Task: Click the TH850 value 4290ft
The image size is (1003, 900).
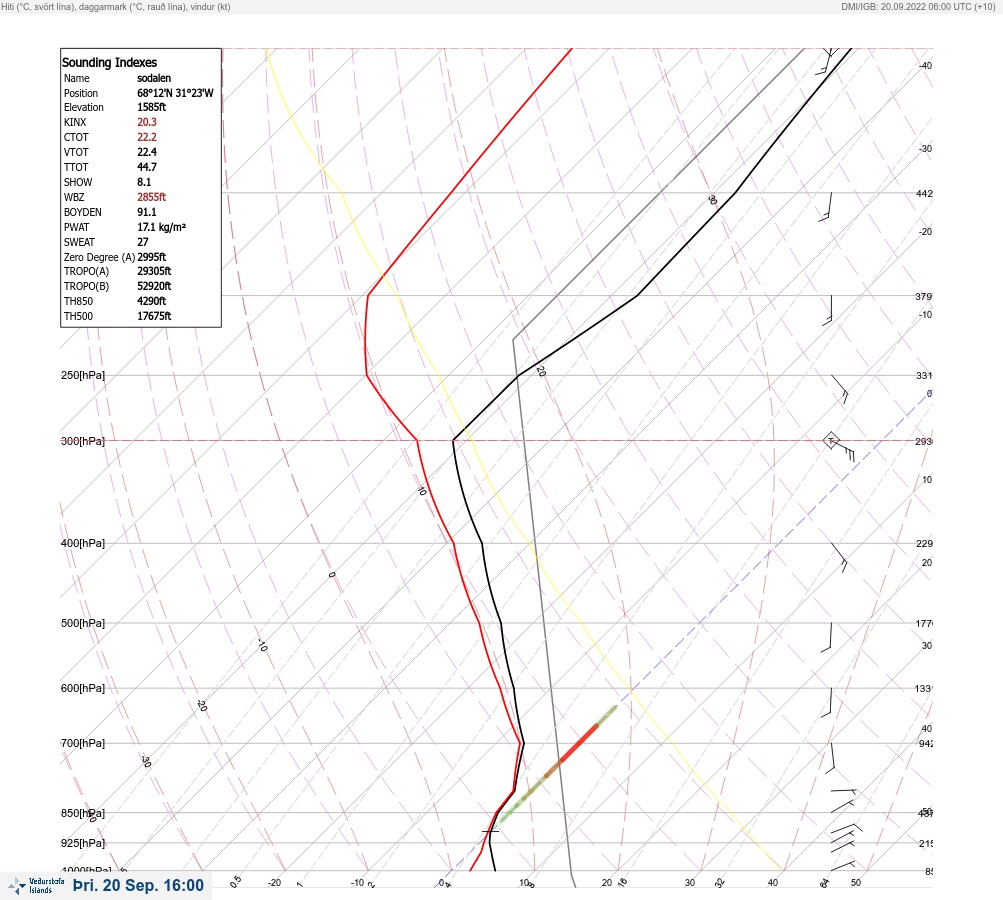Action: pyautogui.click(x=152, y=301)
